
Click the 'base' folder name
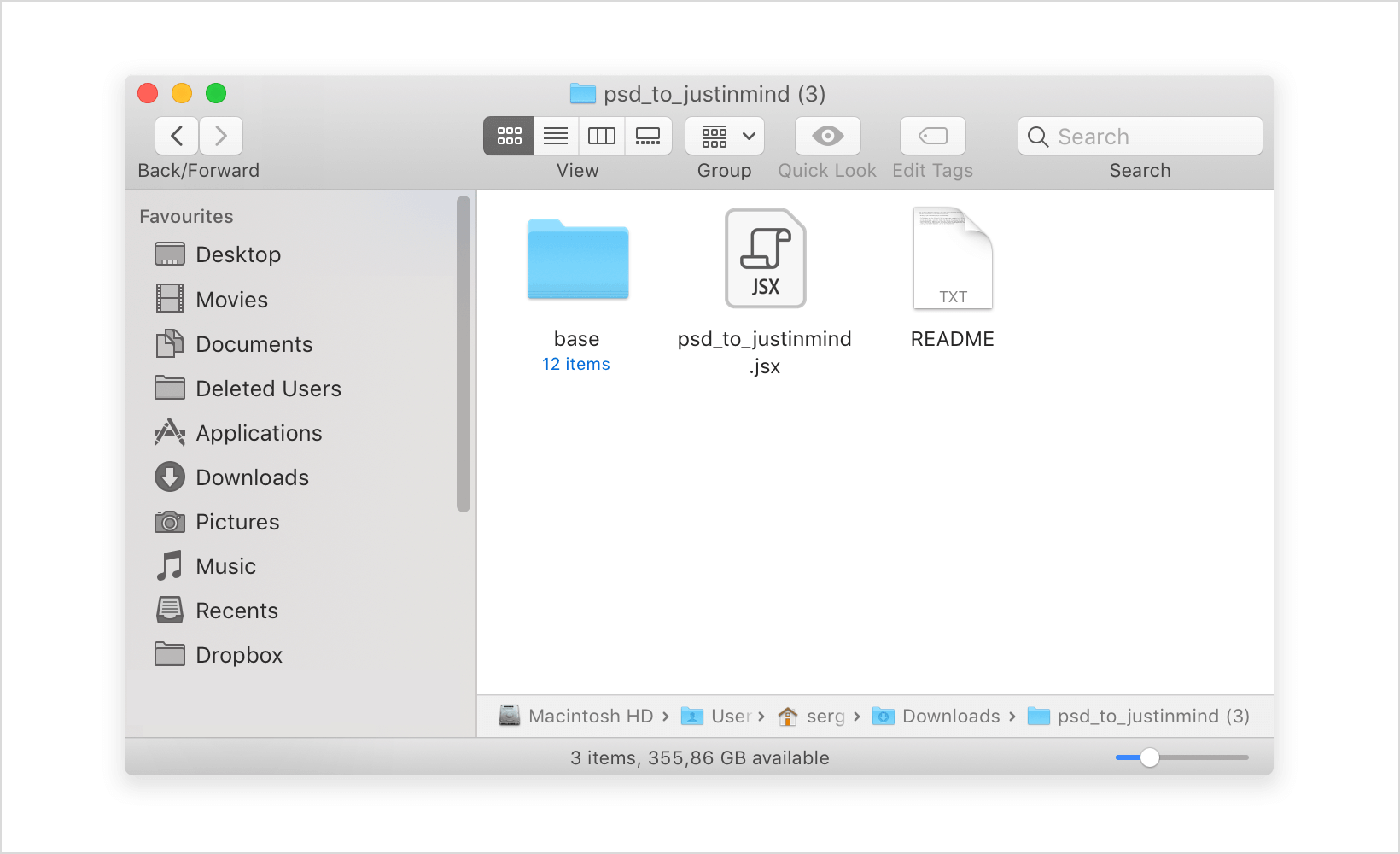click(577, 339)
